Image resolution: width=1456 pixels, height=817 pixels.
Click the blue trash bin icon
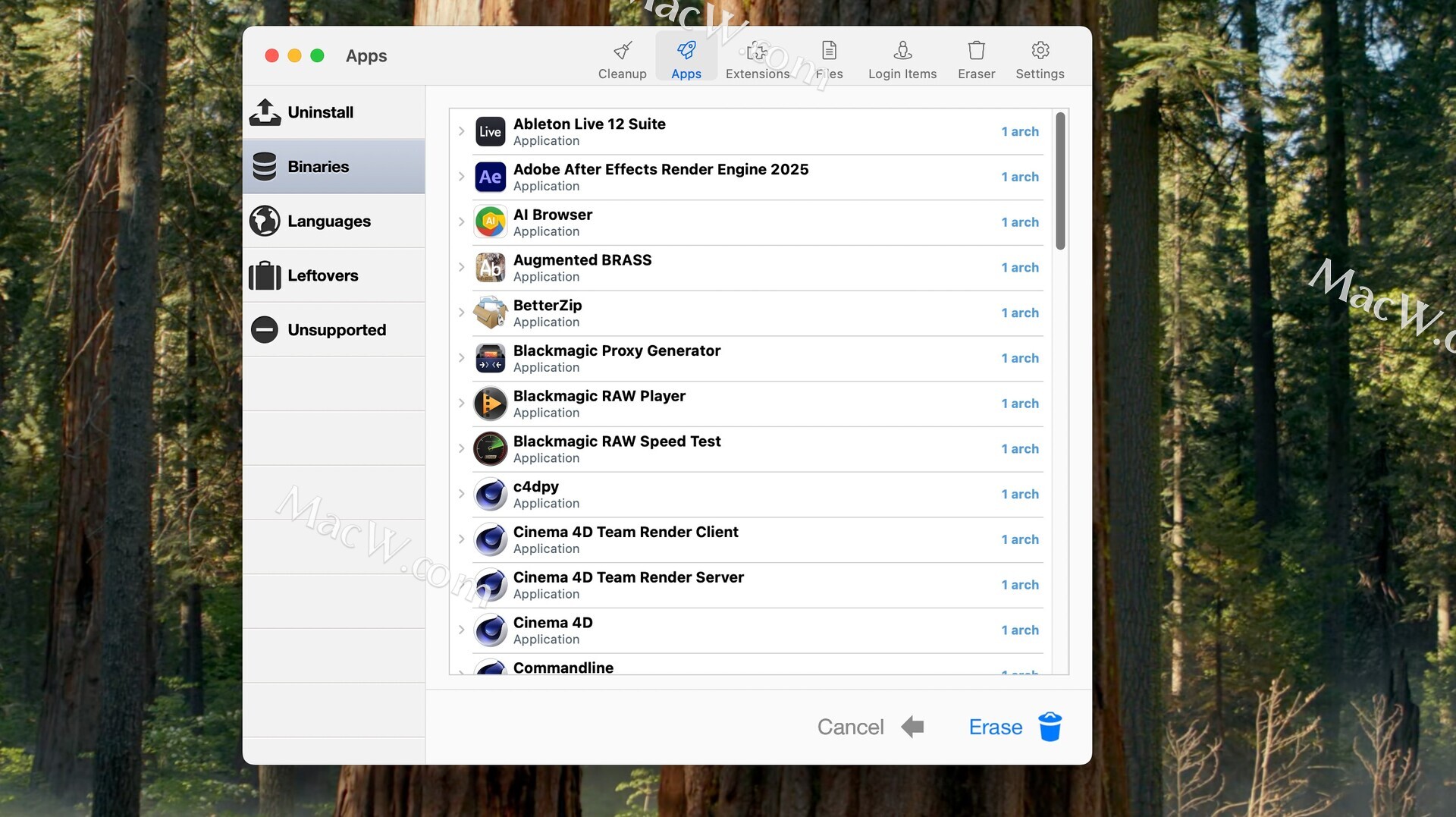pyautogui.click(x=1050, y=727)
